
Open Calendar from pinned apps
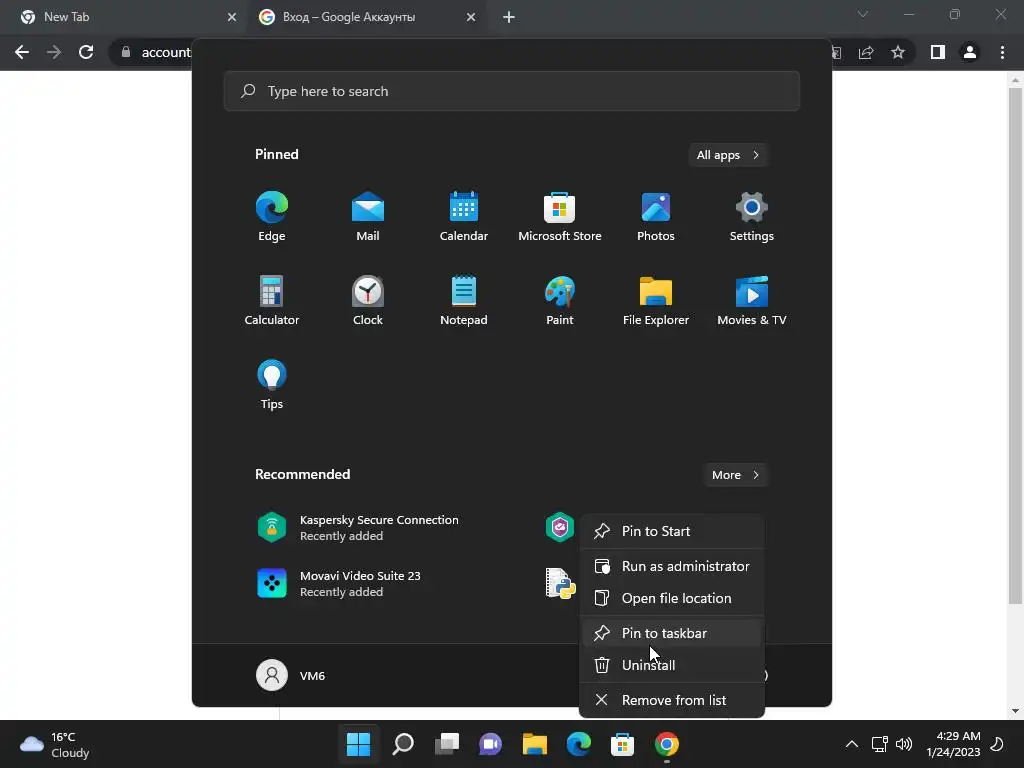point(464,216)
